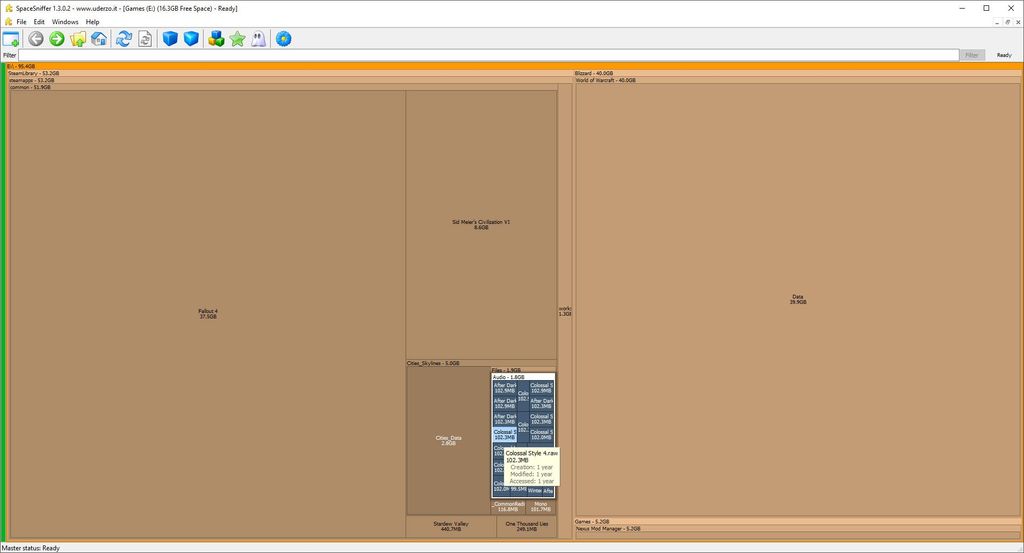Select the narrow workshop 1.3GB block

coord(565,311)
